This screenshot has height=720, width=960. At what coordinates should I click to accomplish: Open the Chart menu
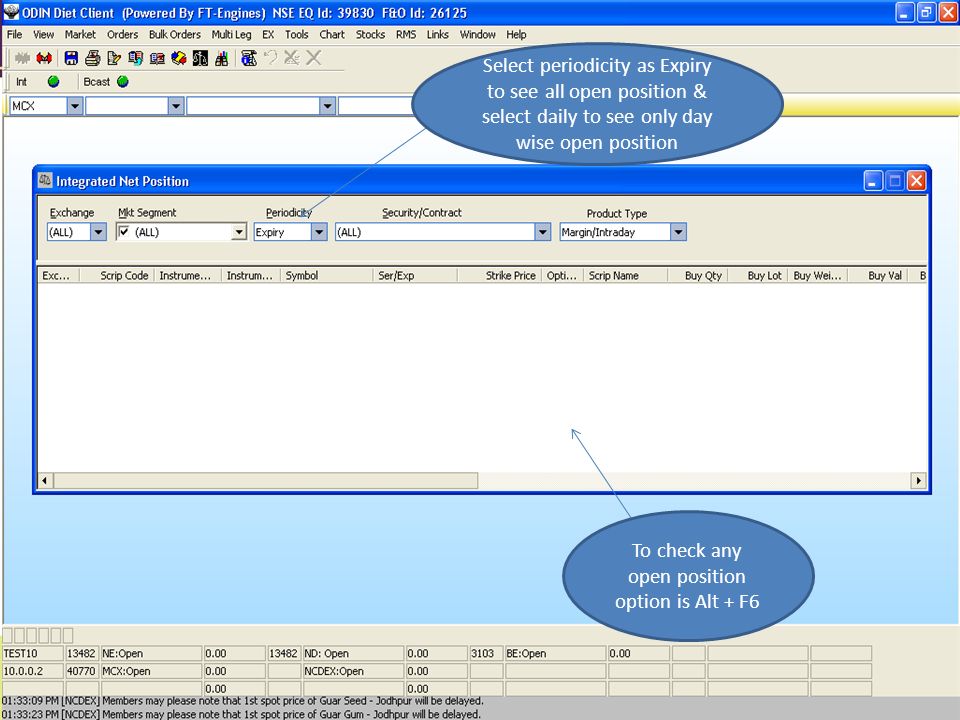click(x=332, y=34)
